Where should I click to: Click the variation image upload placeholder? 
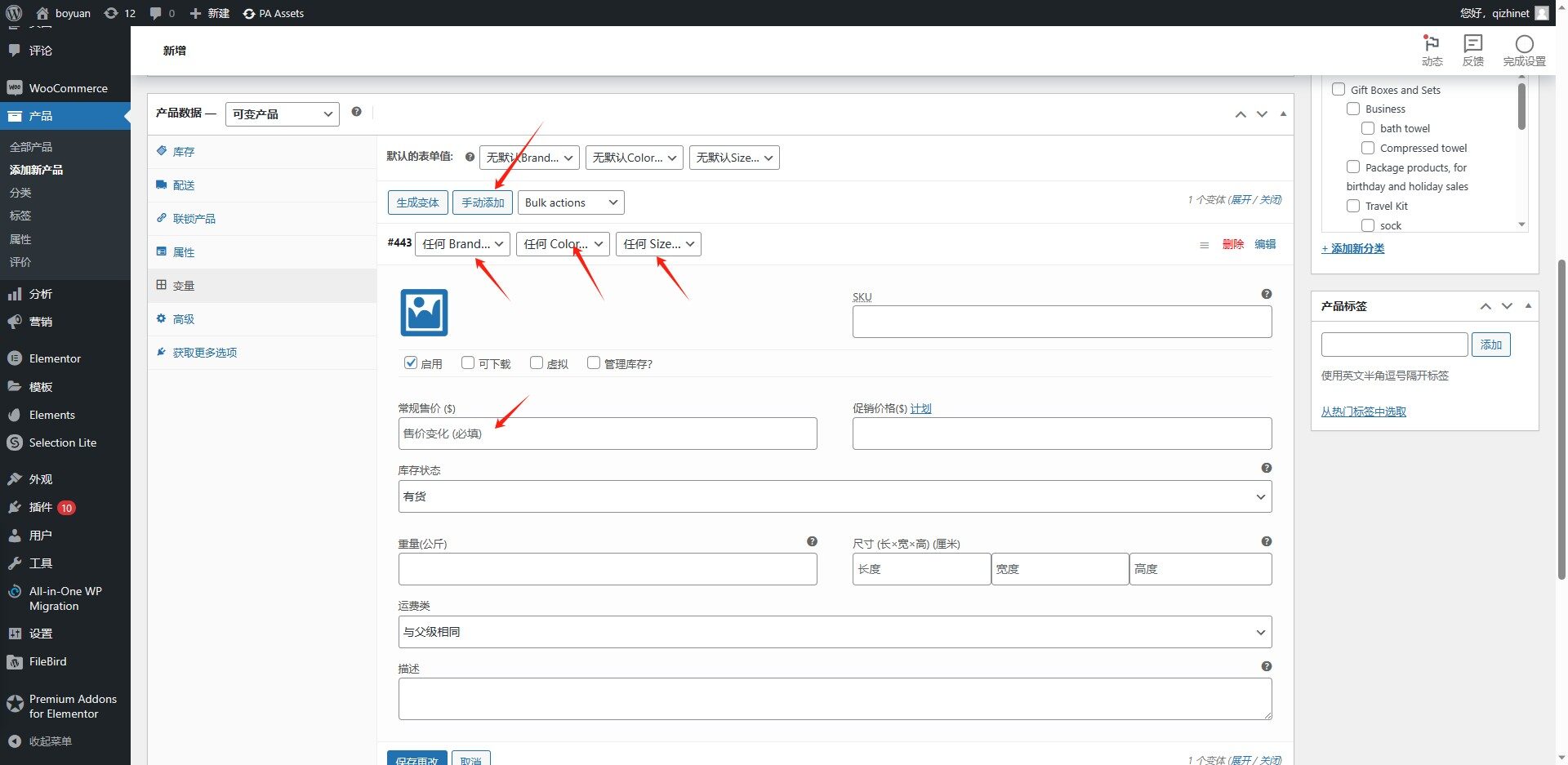click(x=424, y=313)
